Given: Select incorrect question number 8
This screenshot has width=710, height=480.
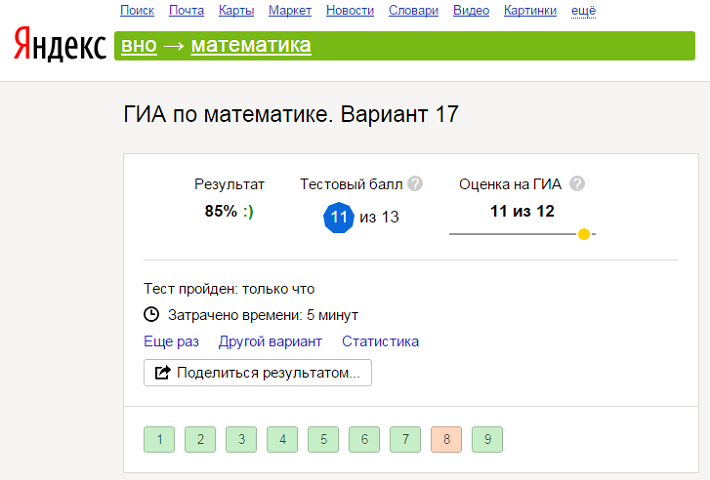Looking at the screenshot, I should (x=446, y=439).
